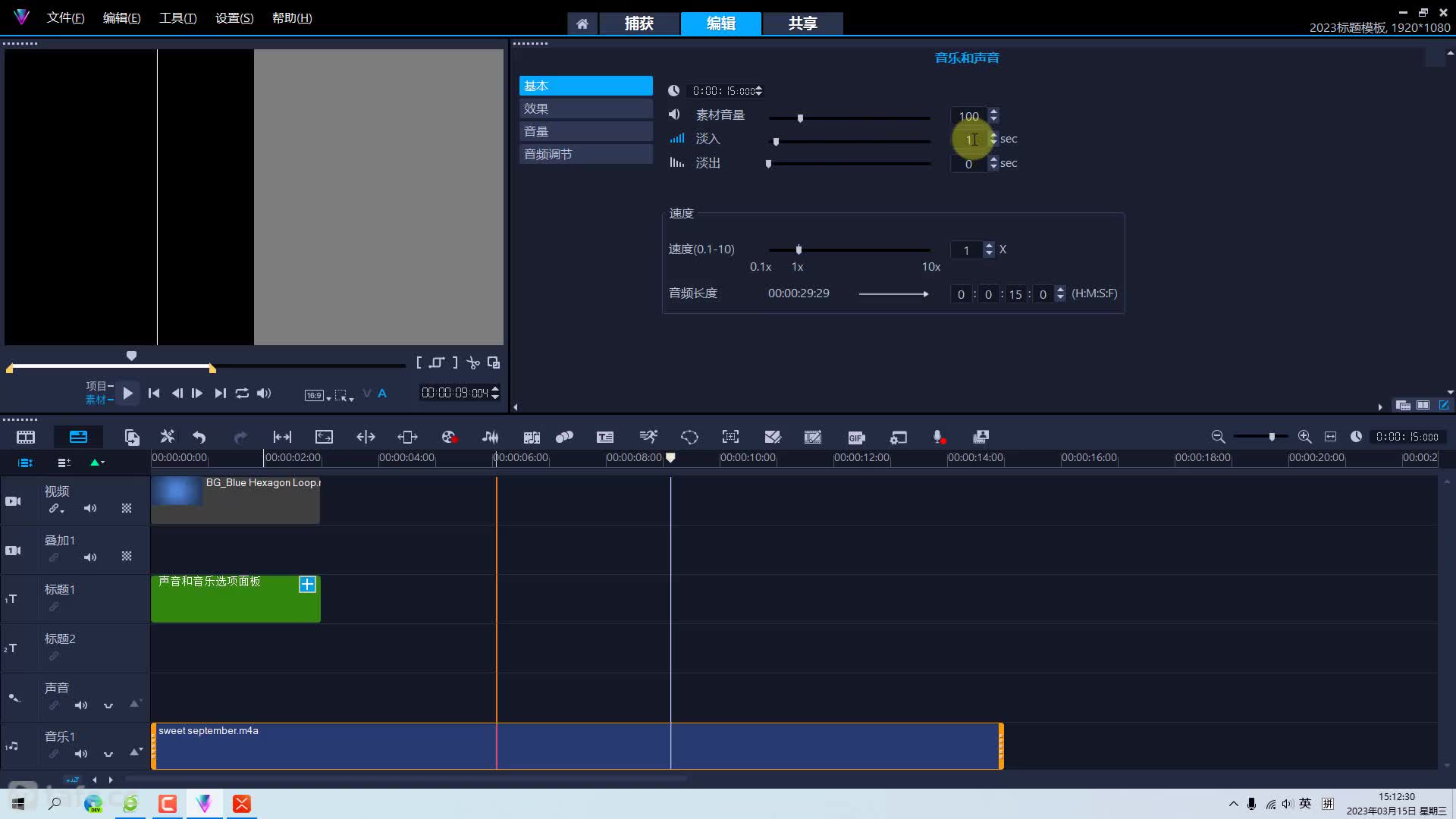Mute the 叠加1 track speaker
Screen dimensions: 1456x819
90,557
